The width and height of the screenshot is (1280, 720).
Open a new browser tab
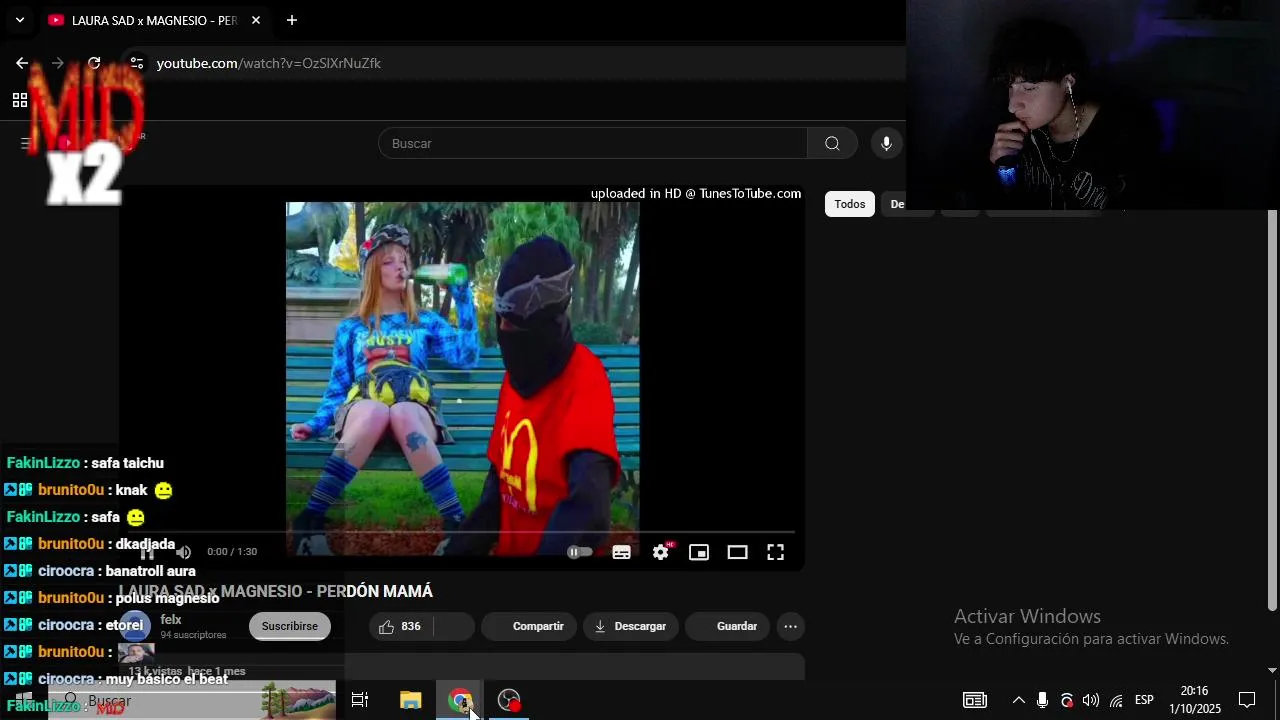[x=291, y=20]
